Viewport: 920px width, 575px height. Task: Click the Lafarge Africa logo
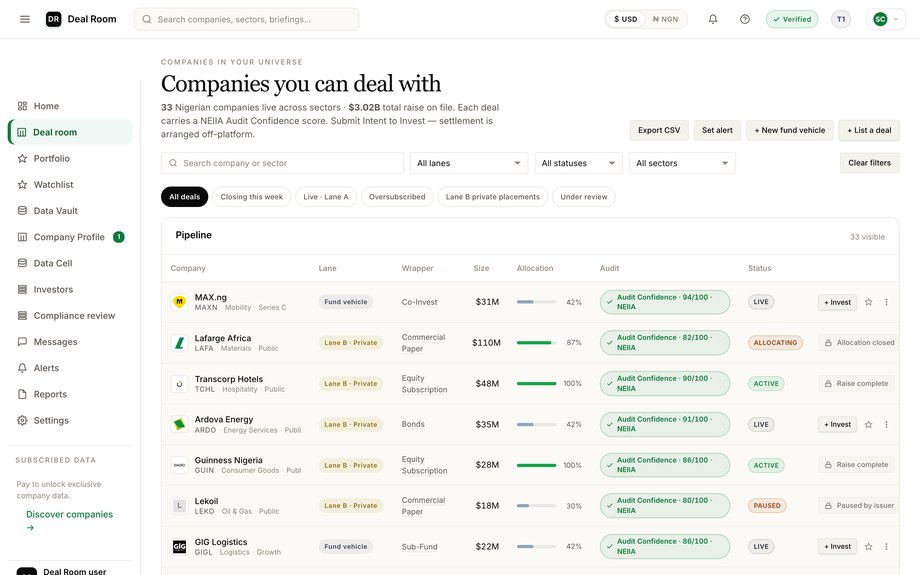tap(180, 343)
